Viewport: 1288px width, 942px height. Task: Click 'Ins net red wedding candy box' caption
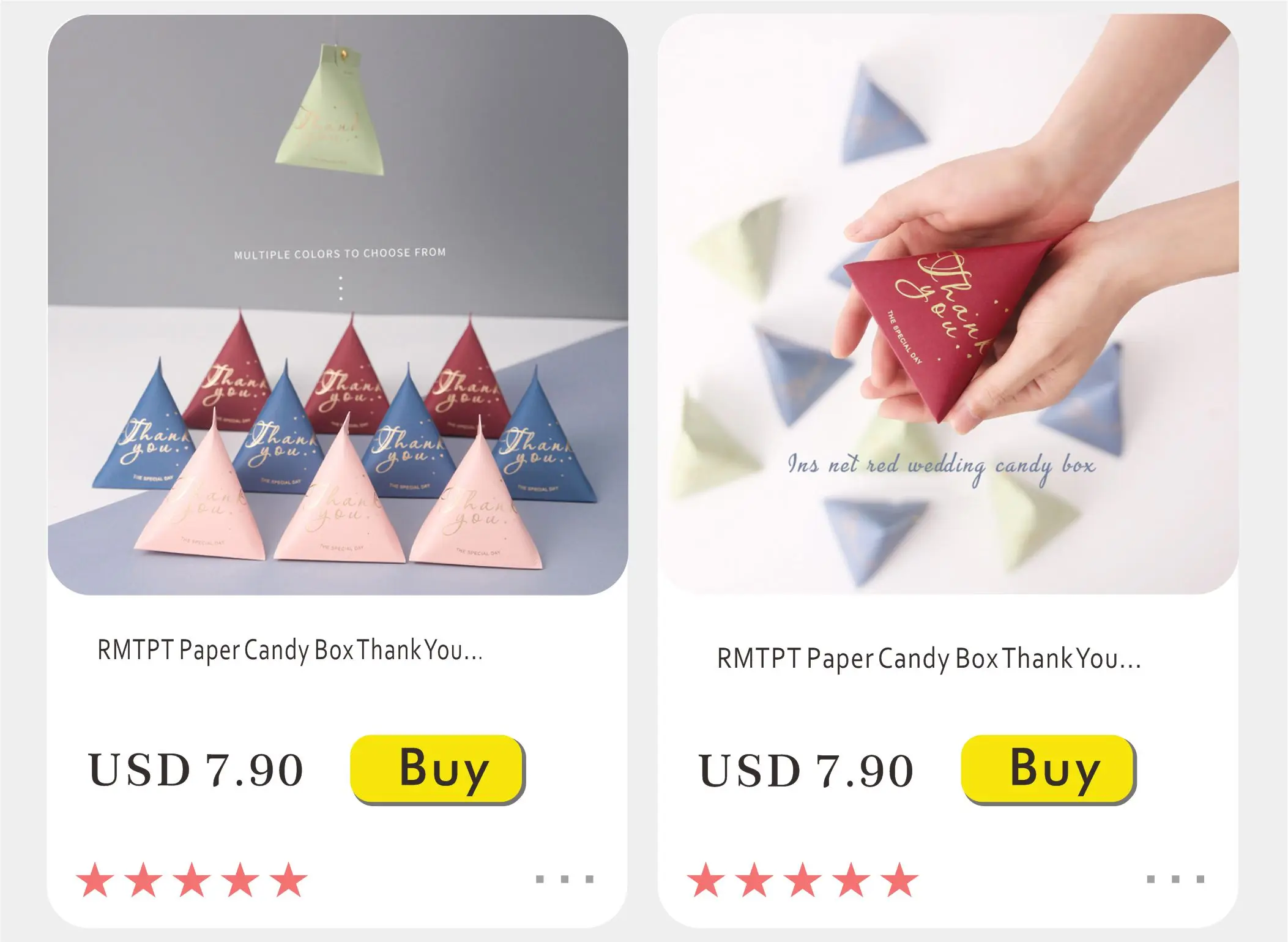(x=941, y=466)
